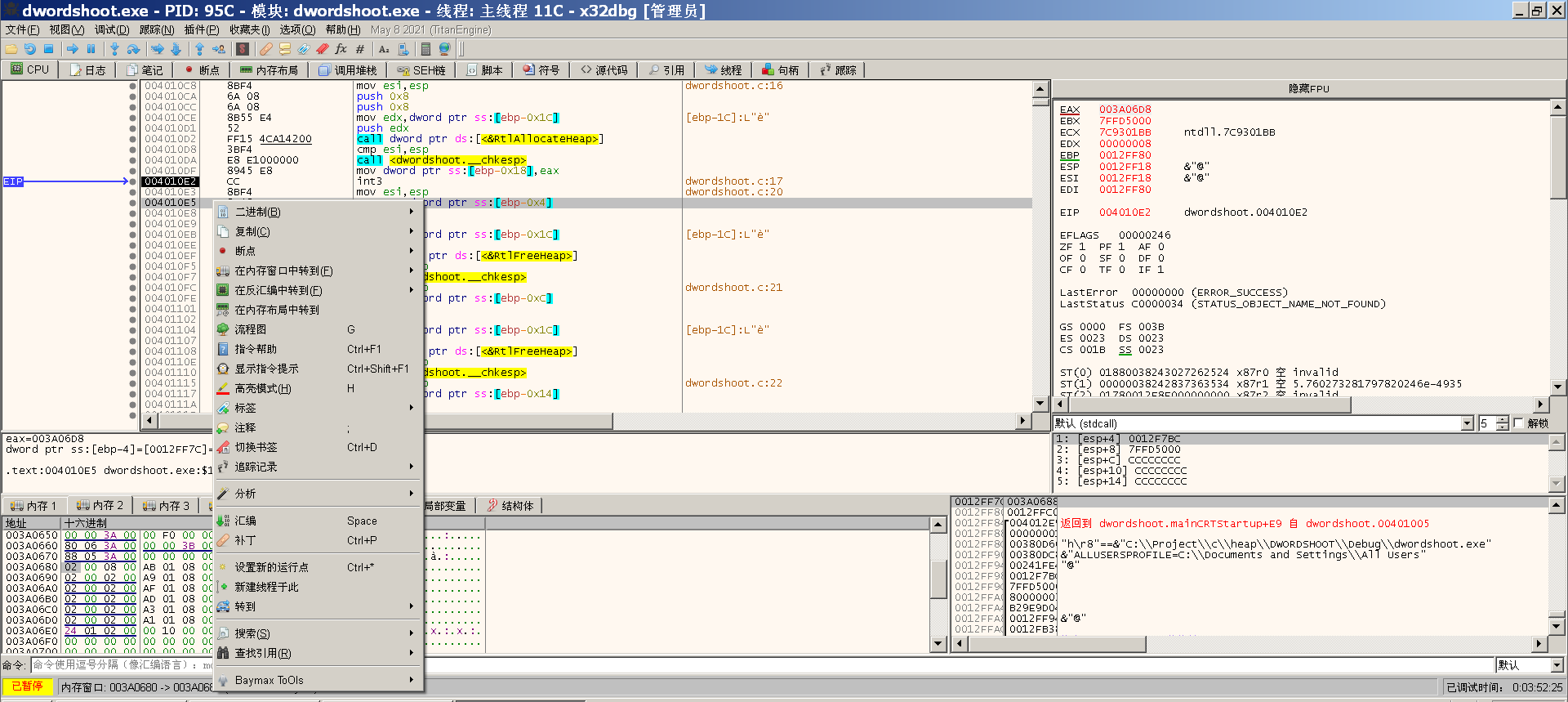The width and height of the screenshot is (1568, 702).
Task: Expand the 二进制(B) submenu
Action: [x=318, y=212]
